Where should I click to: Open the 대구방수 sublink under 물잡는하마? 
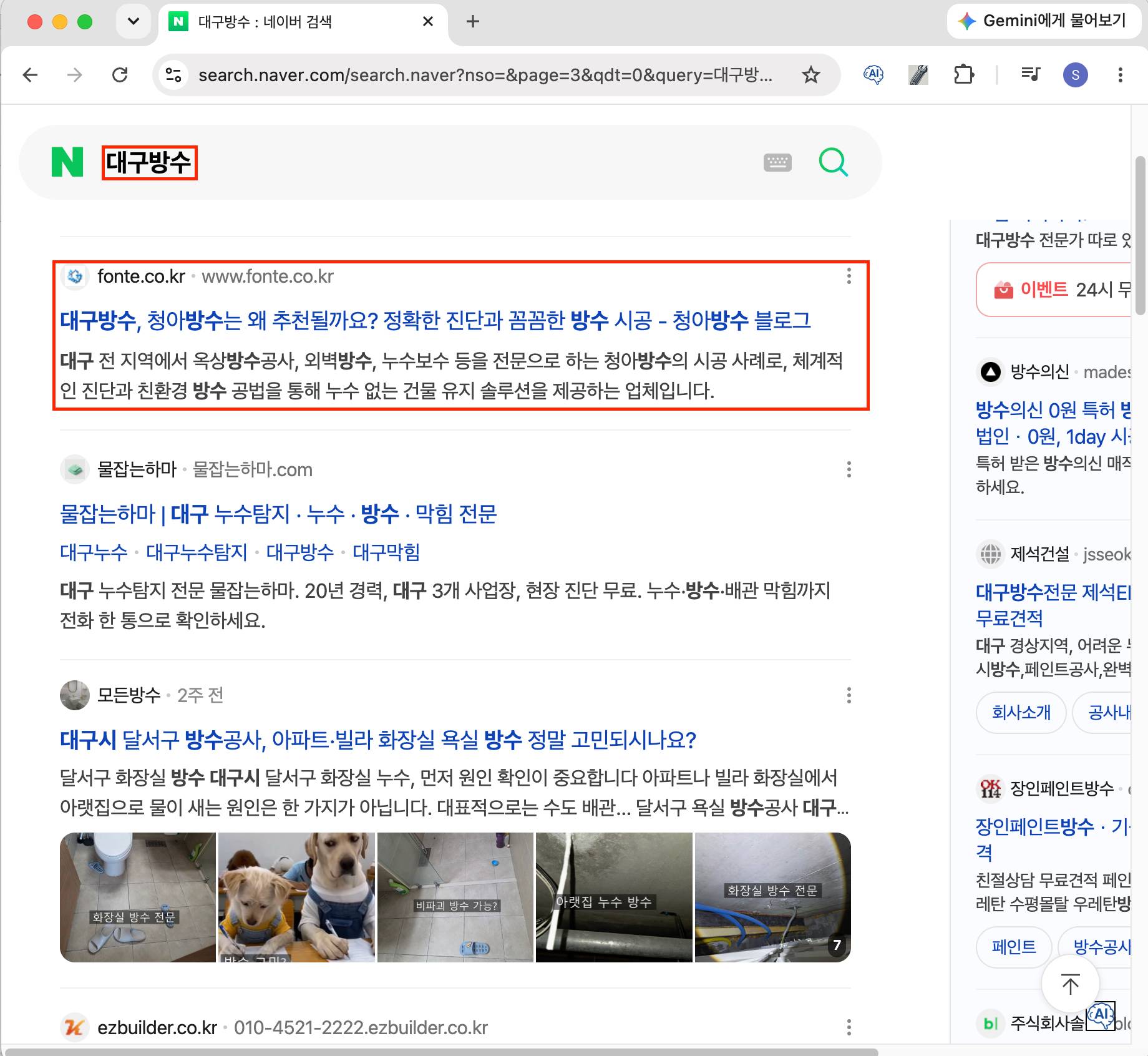(300, 552)
